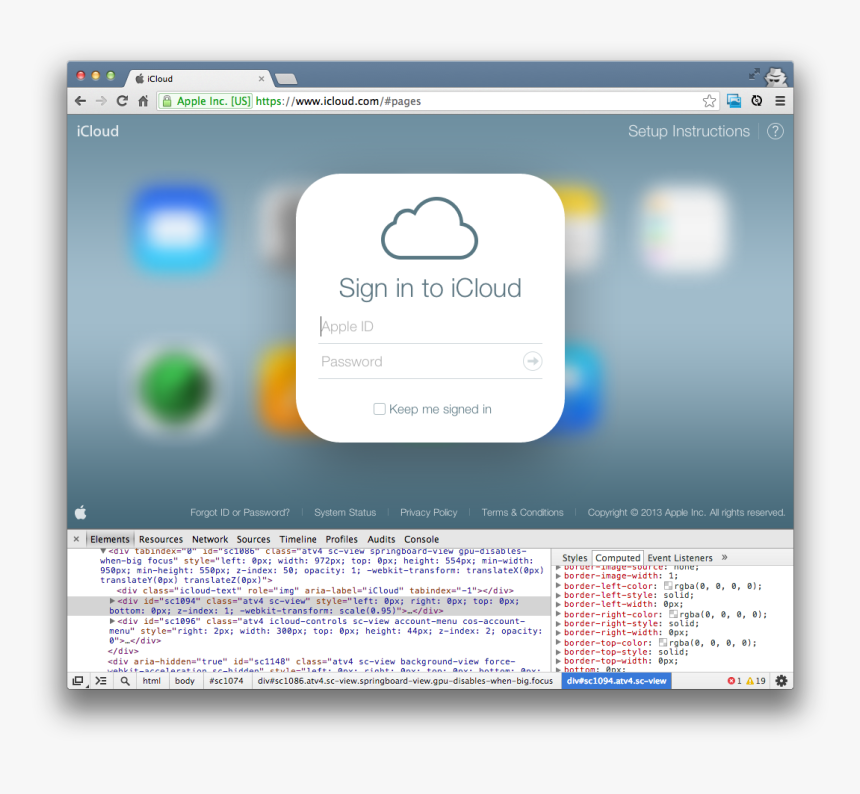This screenshot has height=794, width=860.
Task: Select the Computed sidebar tab
Action: coord(618,558)
